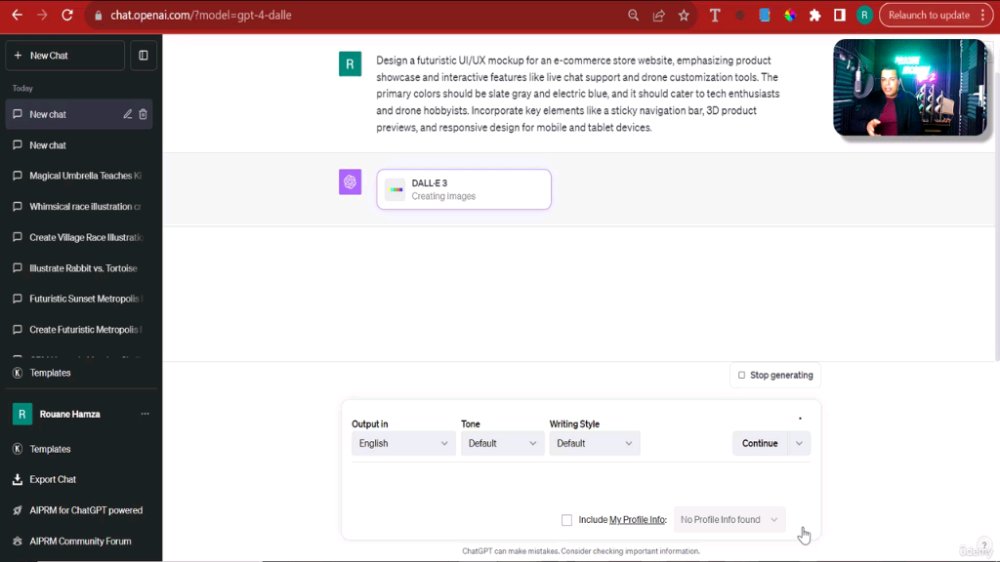Click the Export Chat download icon
This screenshot has width=1000, height=562.
[17, 480]
